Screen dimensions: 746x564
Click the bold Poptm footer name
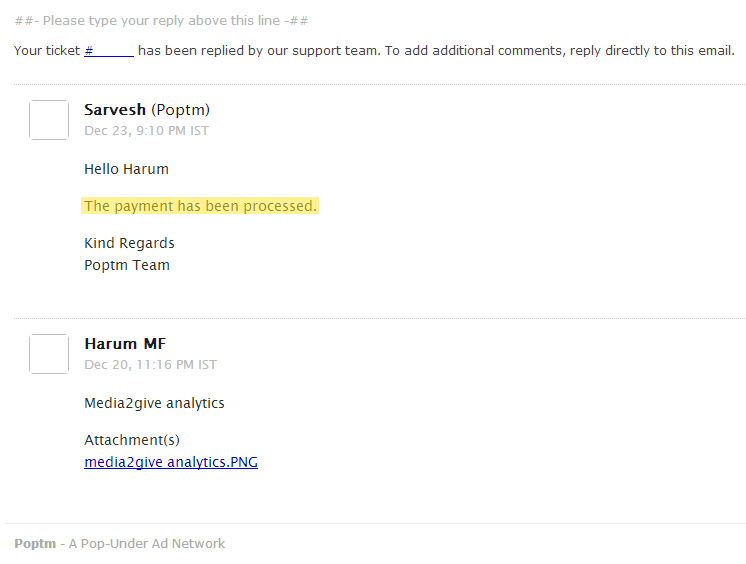pos(34,544)
